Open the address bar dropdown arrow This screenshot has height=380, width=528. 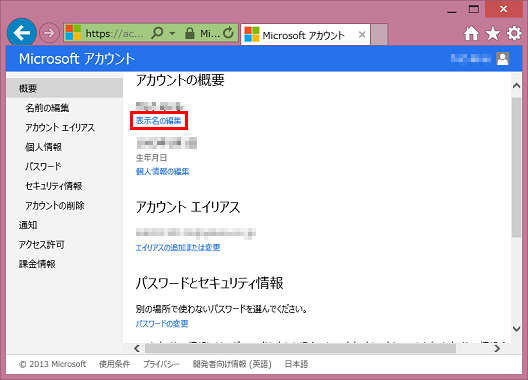(x=172, y=33)
